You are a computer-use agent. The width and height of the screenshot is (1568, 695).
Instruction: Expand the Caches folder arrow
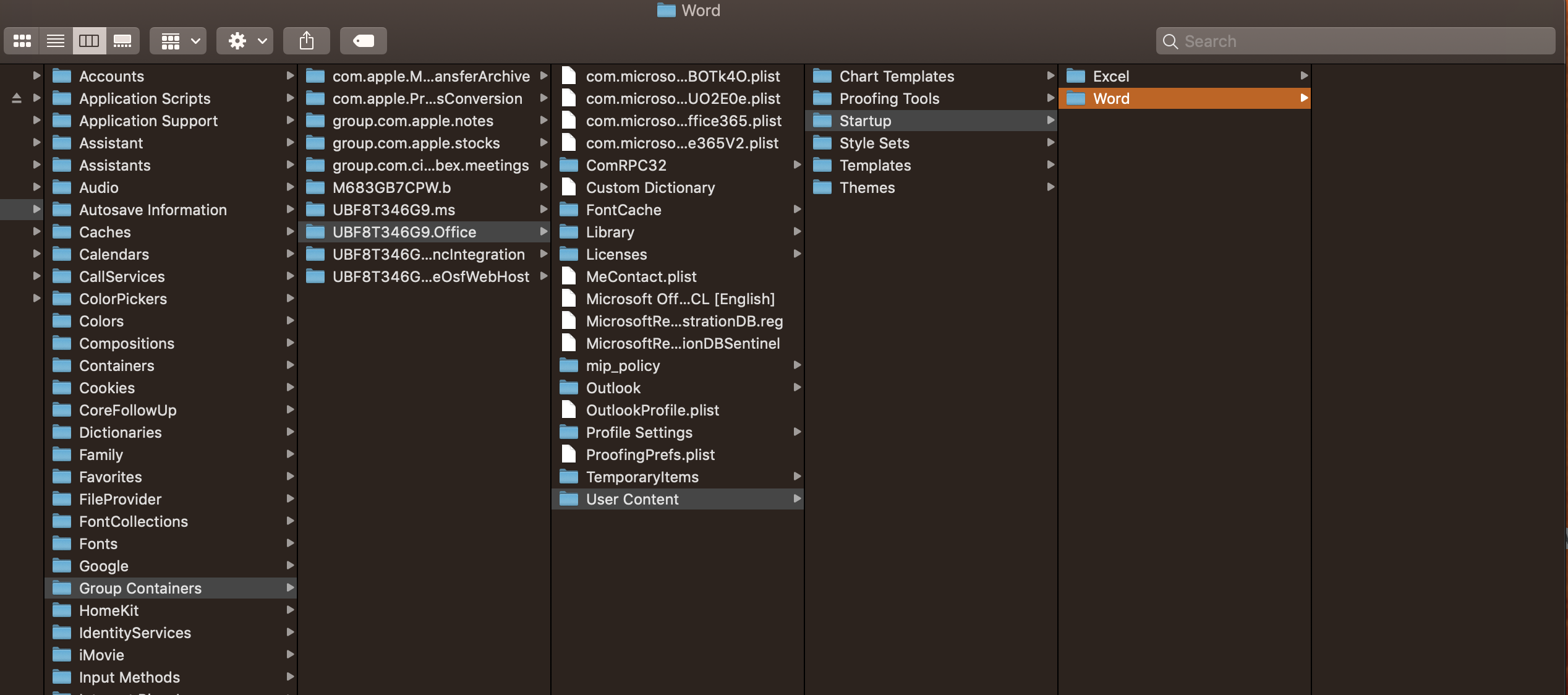290,231
